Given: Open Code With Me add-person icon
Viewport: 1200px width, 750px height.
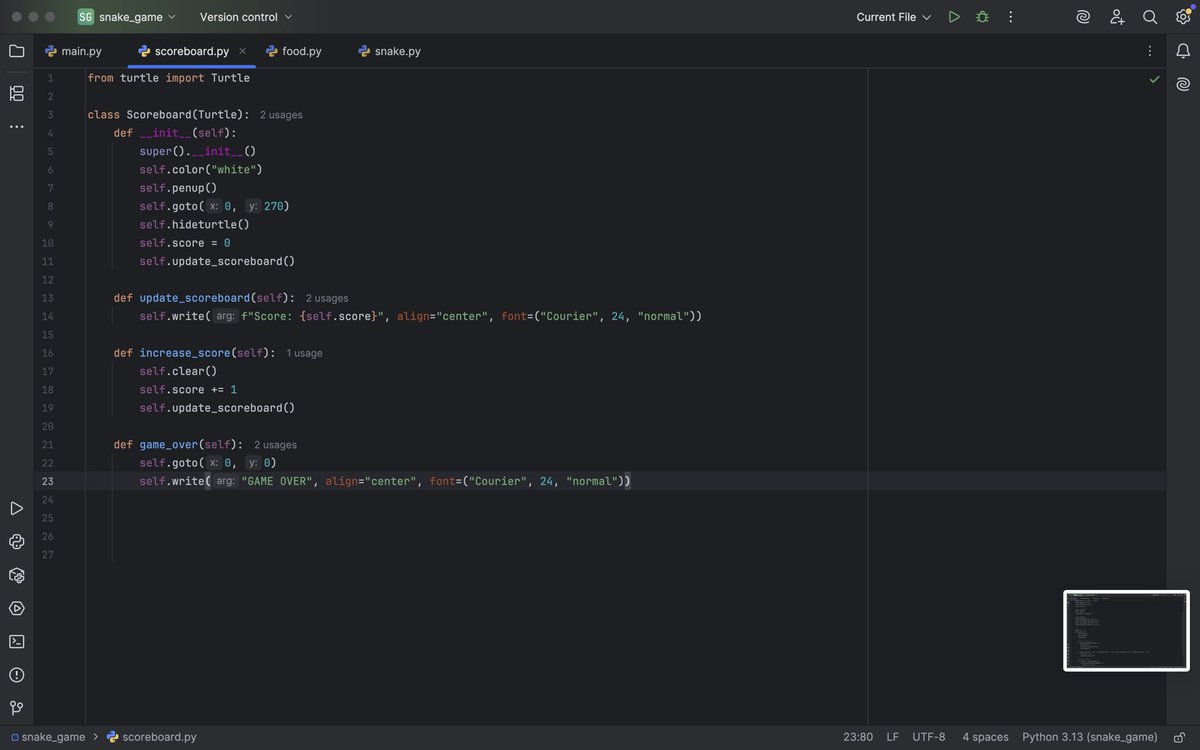Looking at the screenshot, I should 1117,17.
